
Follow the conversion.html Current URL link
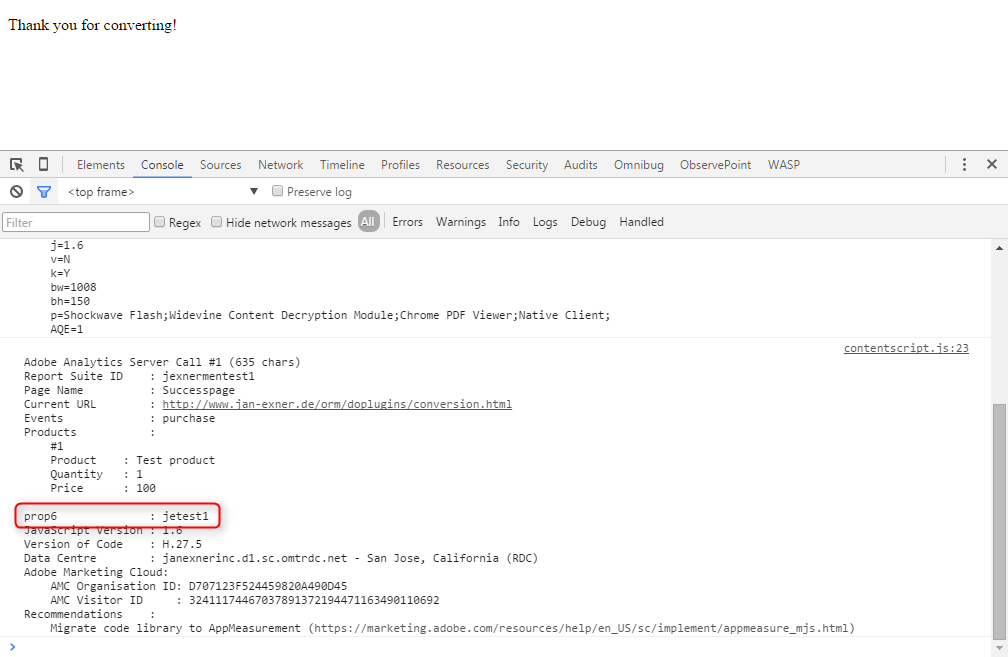(337, 404)
